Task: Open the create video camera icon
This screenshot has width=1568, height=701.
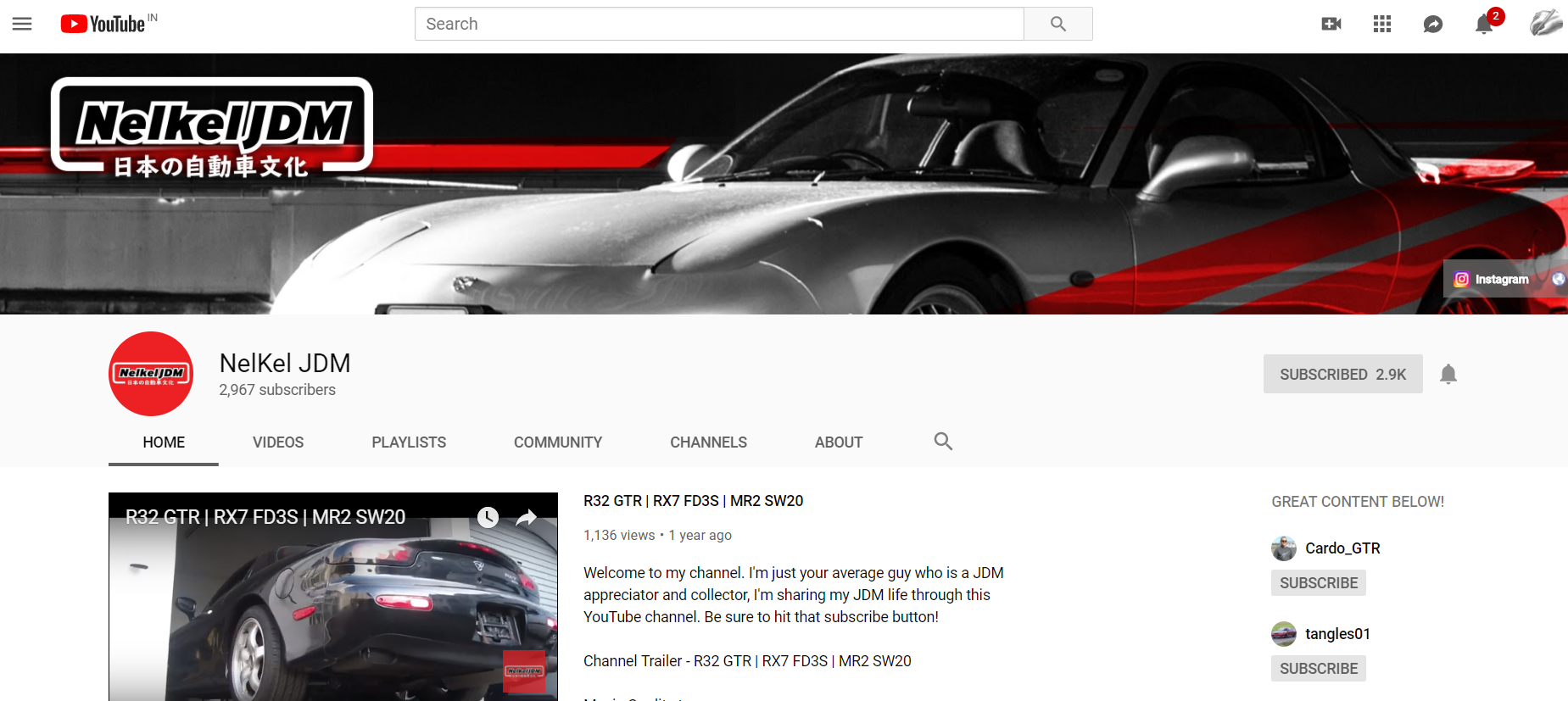Action: click(1331, 24)
